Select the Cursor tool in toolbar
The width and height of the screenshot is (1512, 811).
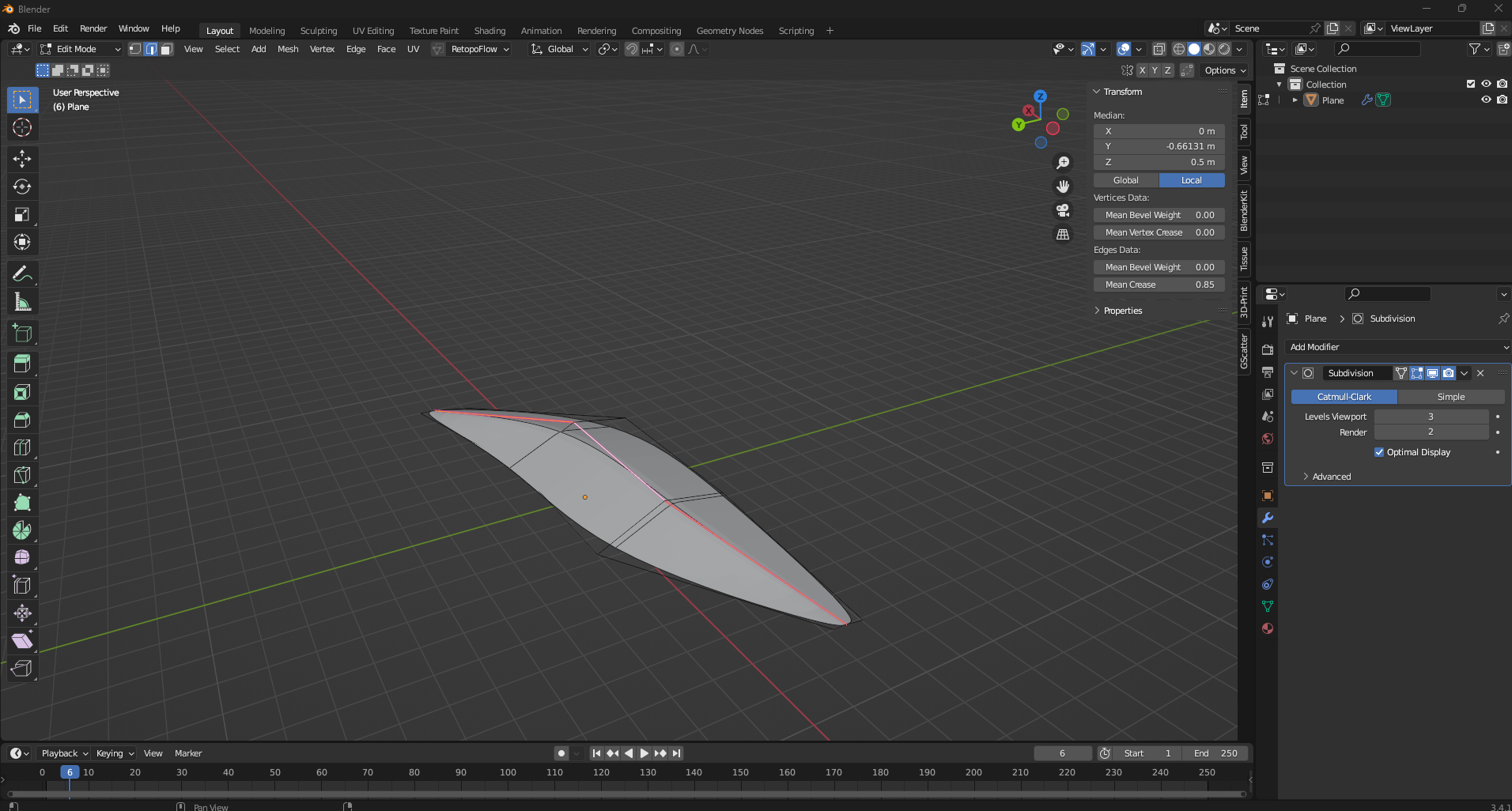22,127
